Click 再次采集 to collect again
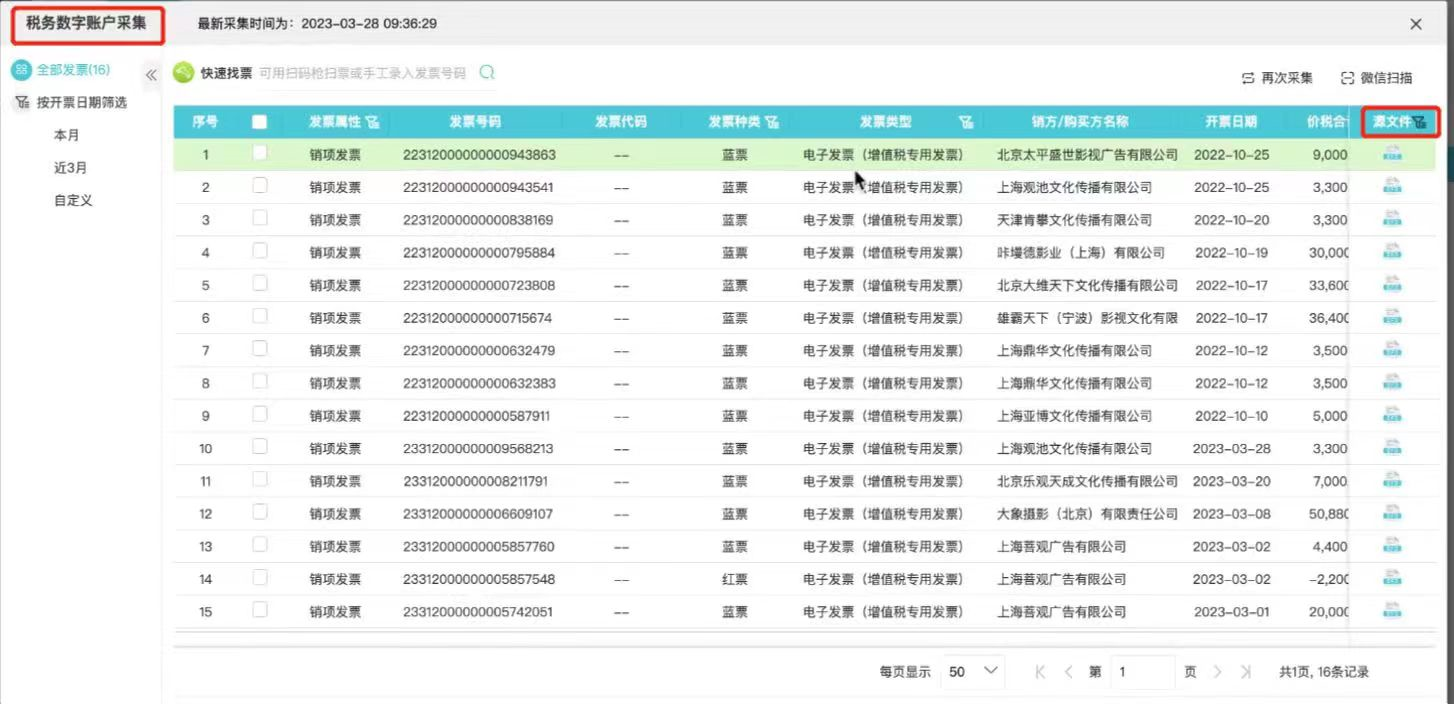 (1277, 78)
